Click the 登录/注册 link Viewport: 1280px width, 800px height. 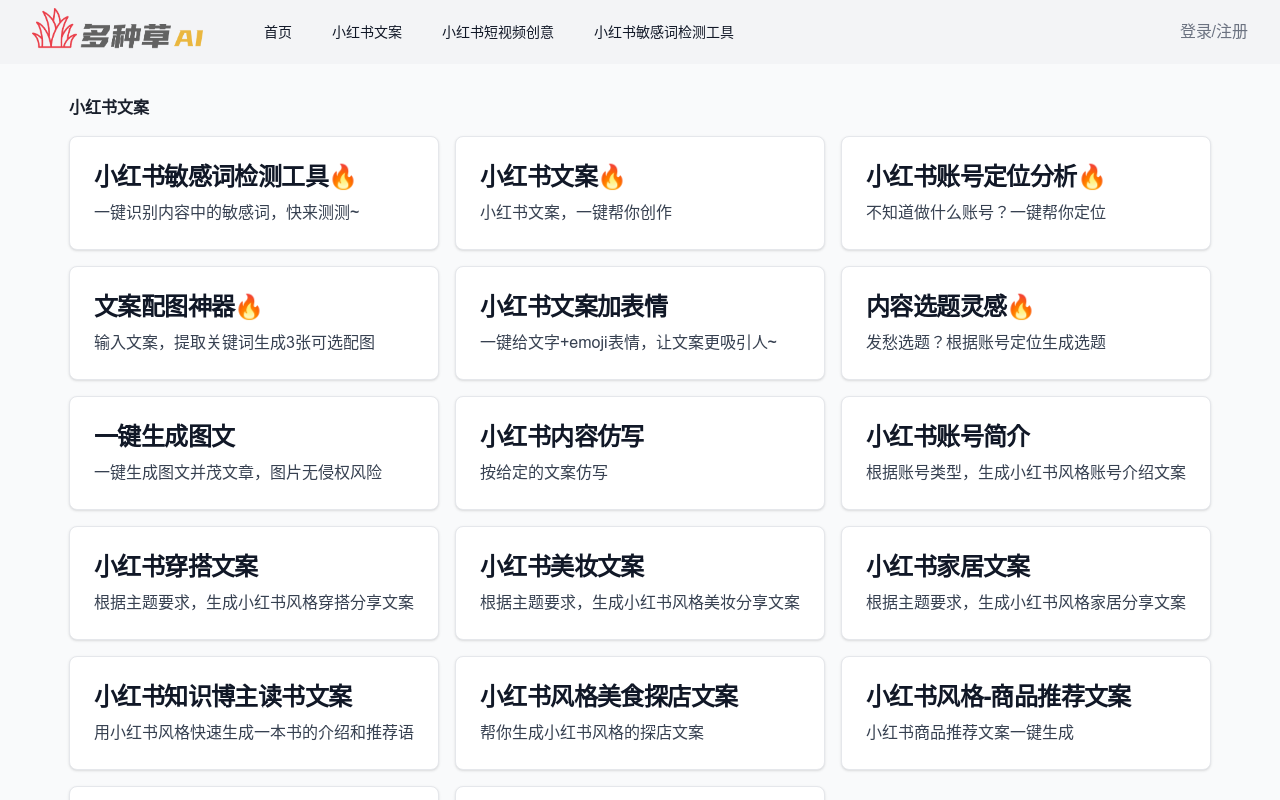point(1214,32)
